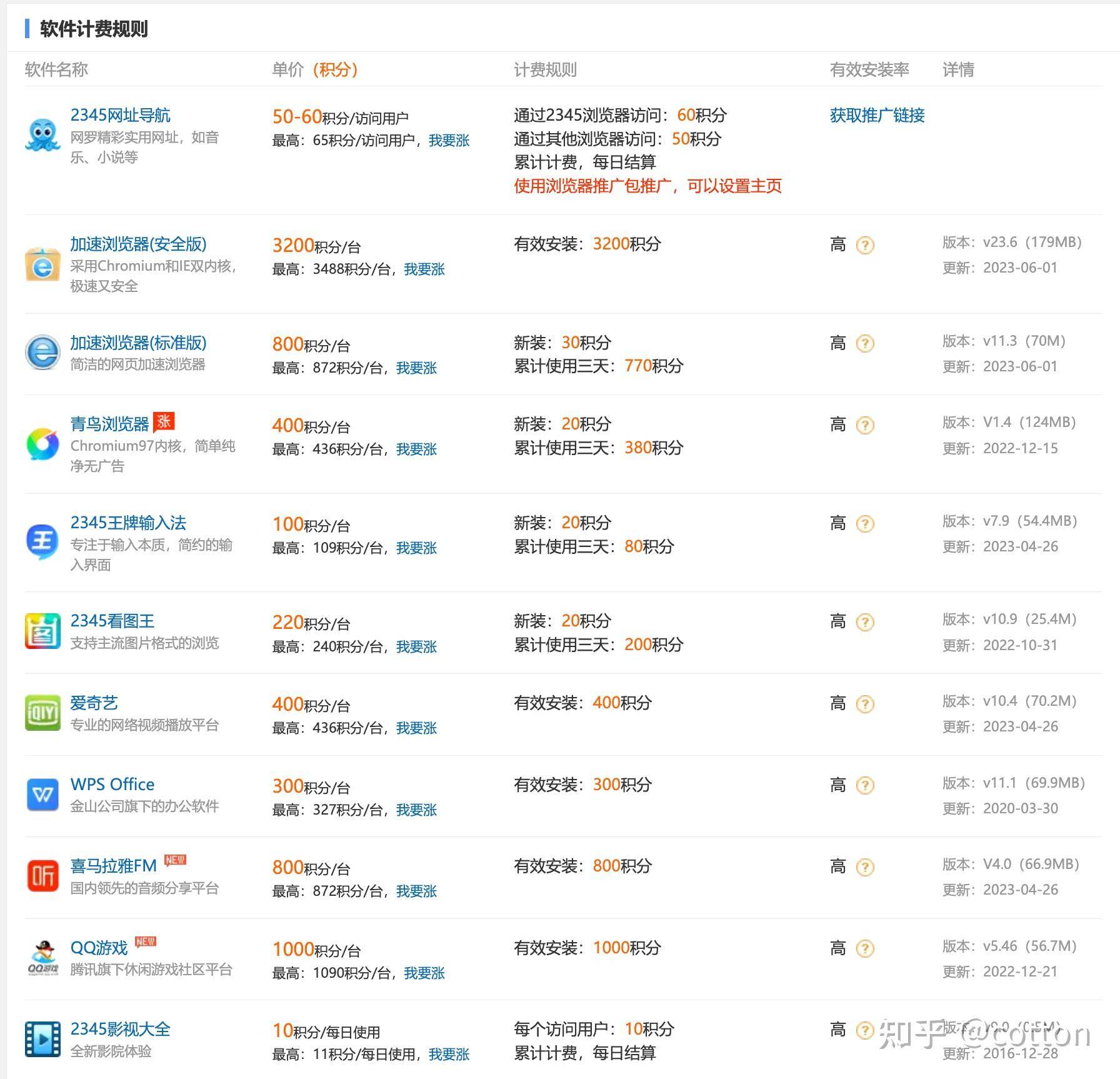Click the QQ游戏 penguin icon
Image resolution: width=1120 pixels, height=1079 pixels.
42,958
